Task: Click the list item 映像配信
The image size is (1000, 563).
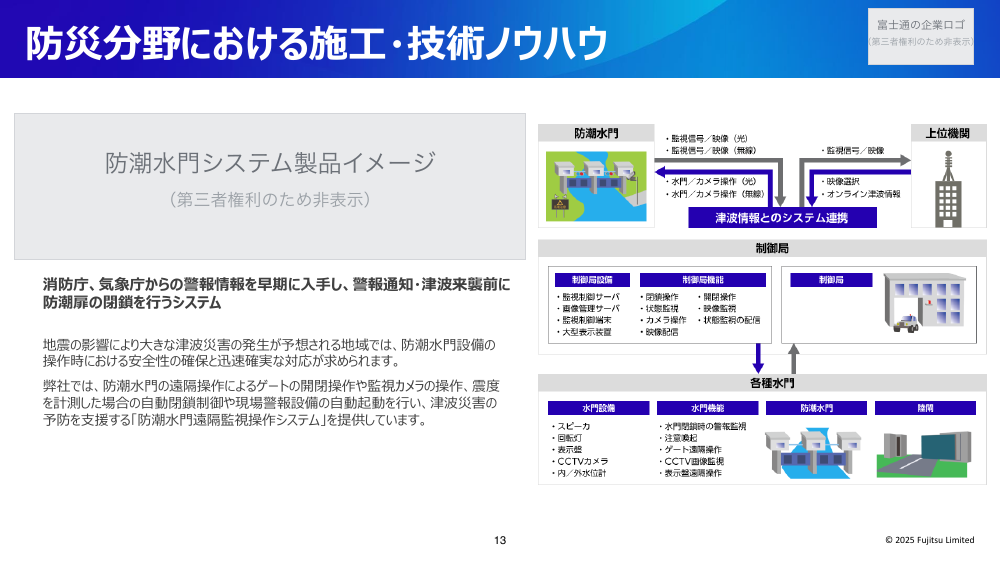Action: [659, 332]
